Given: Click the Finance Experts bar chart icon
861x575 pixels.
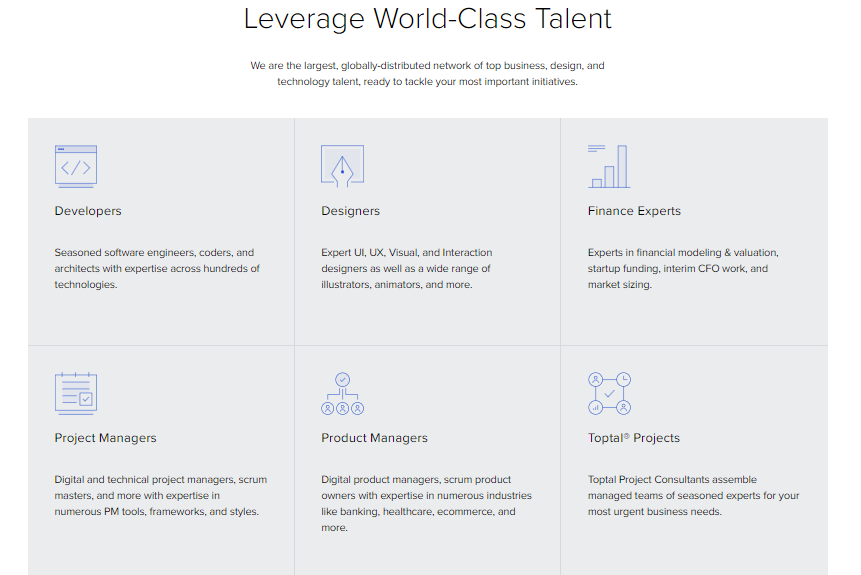Looking at the screenshot, I should (609, 166).
